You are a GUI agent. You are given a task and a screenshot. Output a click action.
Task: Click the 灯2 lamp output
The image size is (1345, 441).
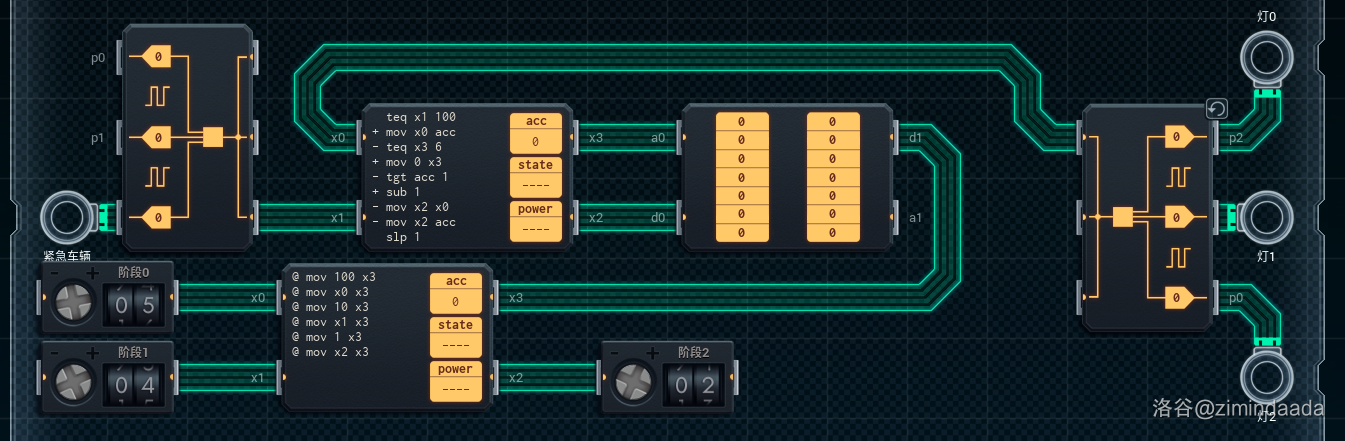coord(1265,376)
